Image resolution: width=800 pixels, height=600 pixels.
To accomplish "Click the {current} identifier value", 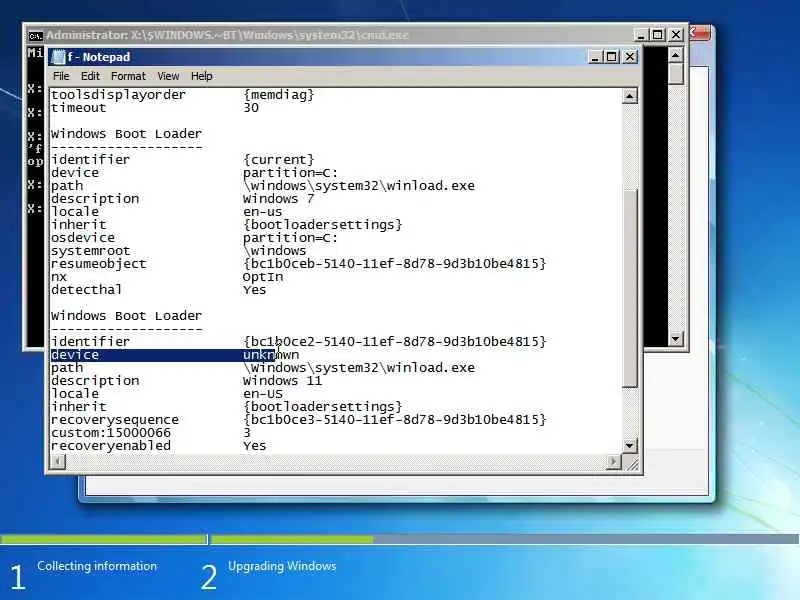I will pos(278,160).
